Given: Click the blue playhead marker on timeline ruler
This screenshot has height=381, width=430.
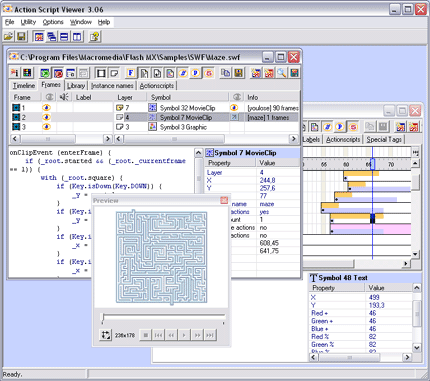Looking at the screenshot, I should coord(372,164).
